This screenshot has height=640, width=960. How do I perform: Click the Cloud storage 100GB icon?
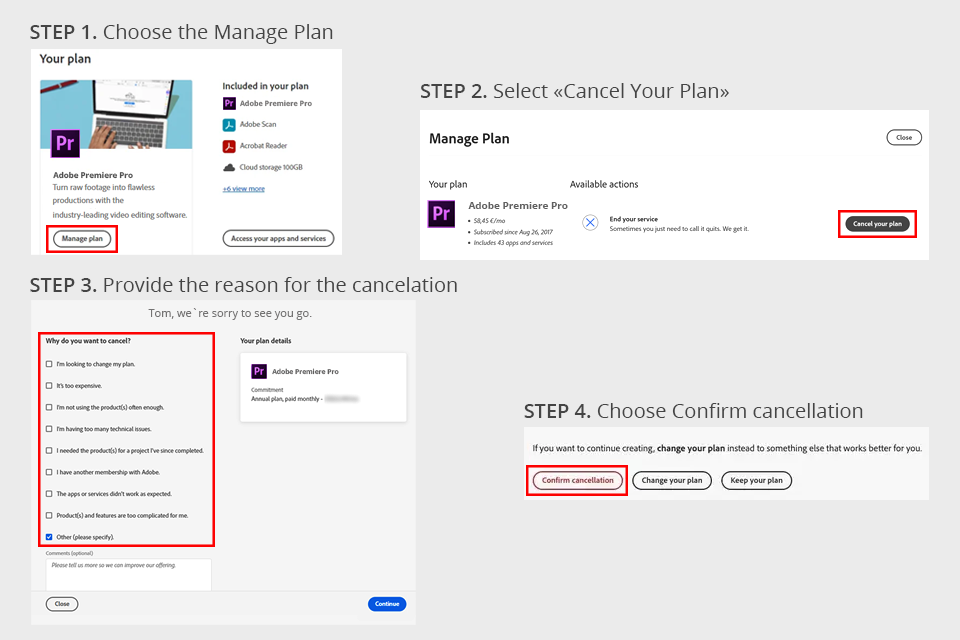(229, 167)
